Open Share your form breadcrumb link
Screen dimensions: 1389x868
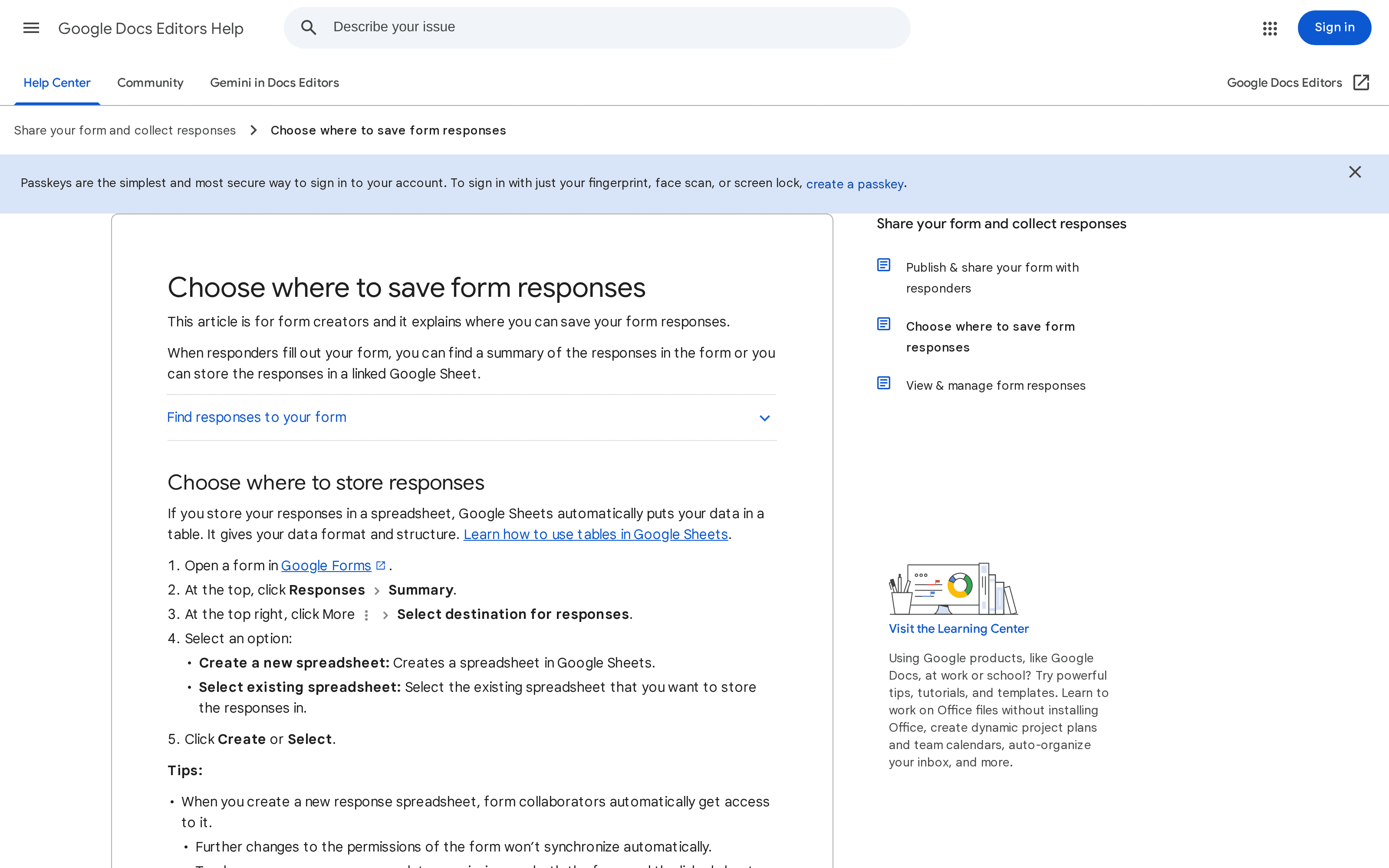point(125,130)
